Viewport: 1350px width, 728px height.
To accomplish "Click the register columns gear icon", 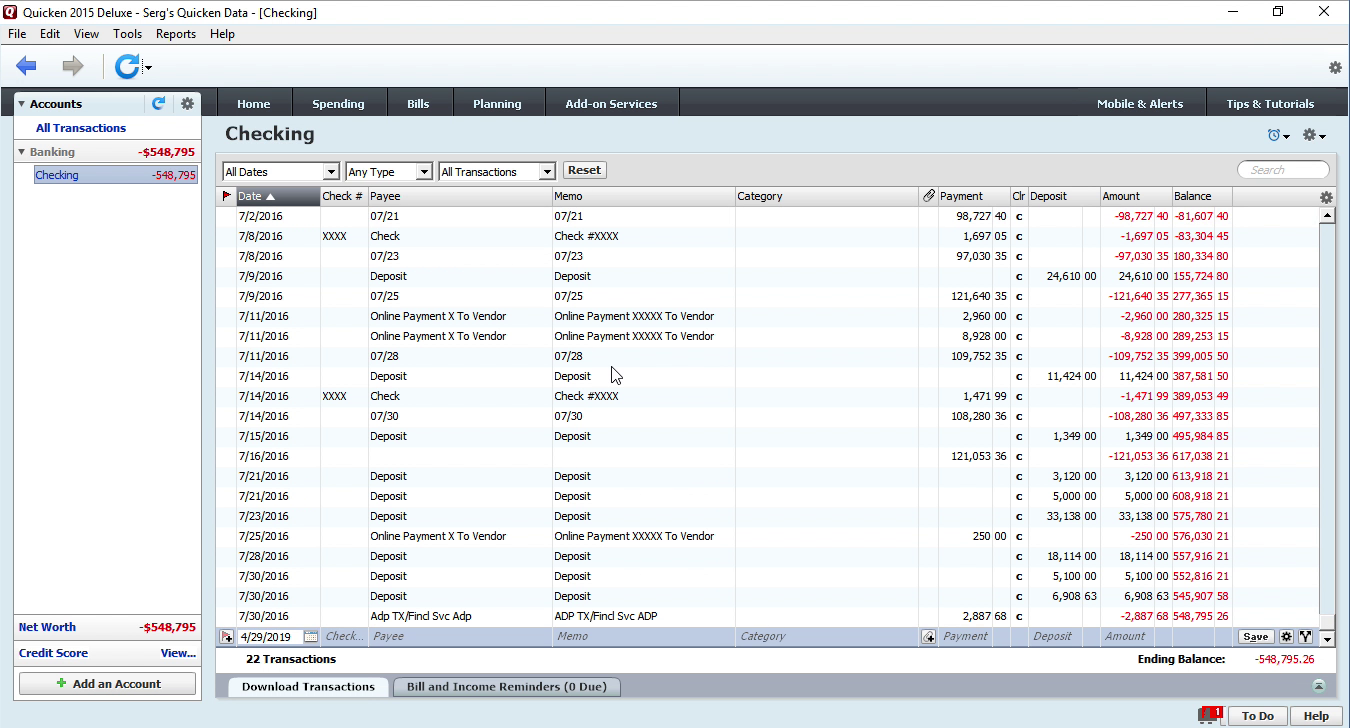I will point(1327,197).
